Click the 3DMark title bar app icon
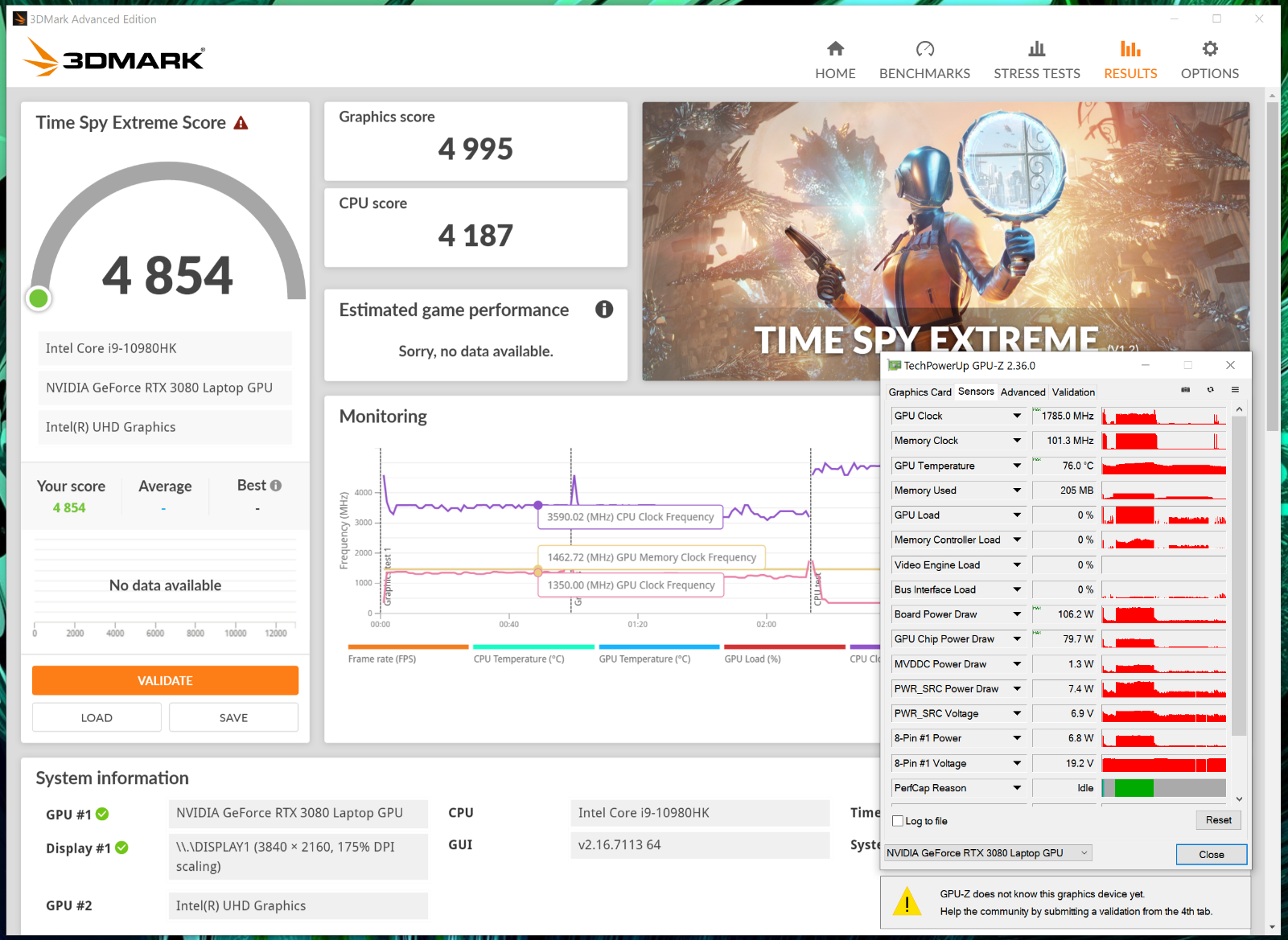 pyautogui.click(x=20, y=18)
